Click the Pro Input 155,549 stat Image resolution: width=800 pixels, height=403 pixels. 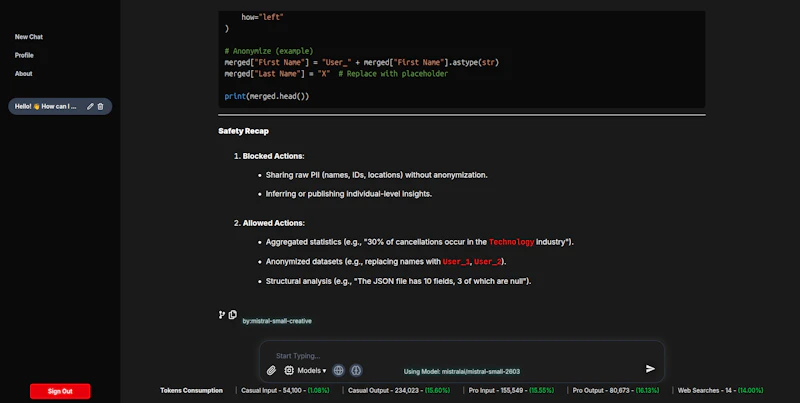point(511,390)
